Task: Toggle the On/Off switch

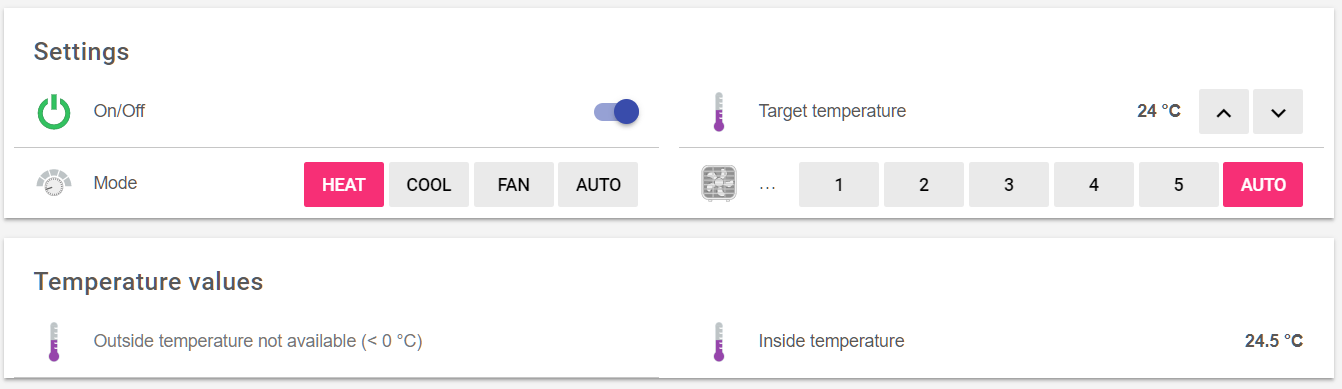Action: [616, 111]
